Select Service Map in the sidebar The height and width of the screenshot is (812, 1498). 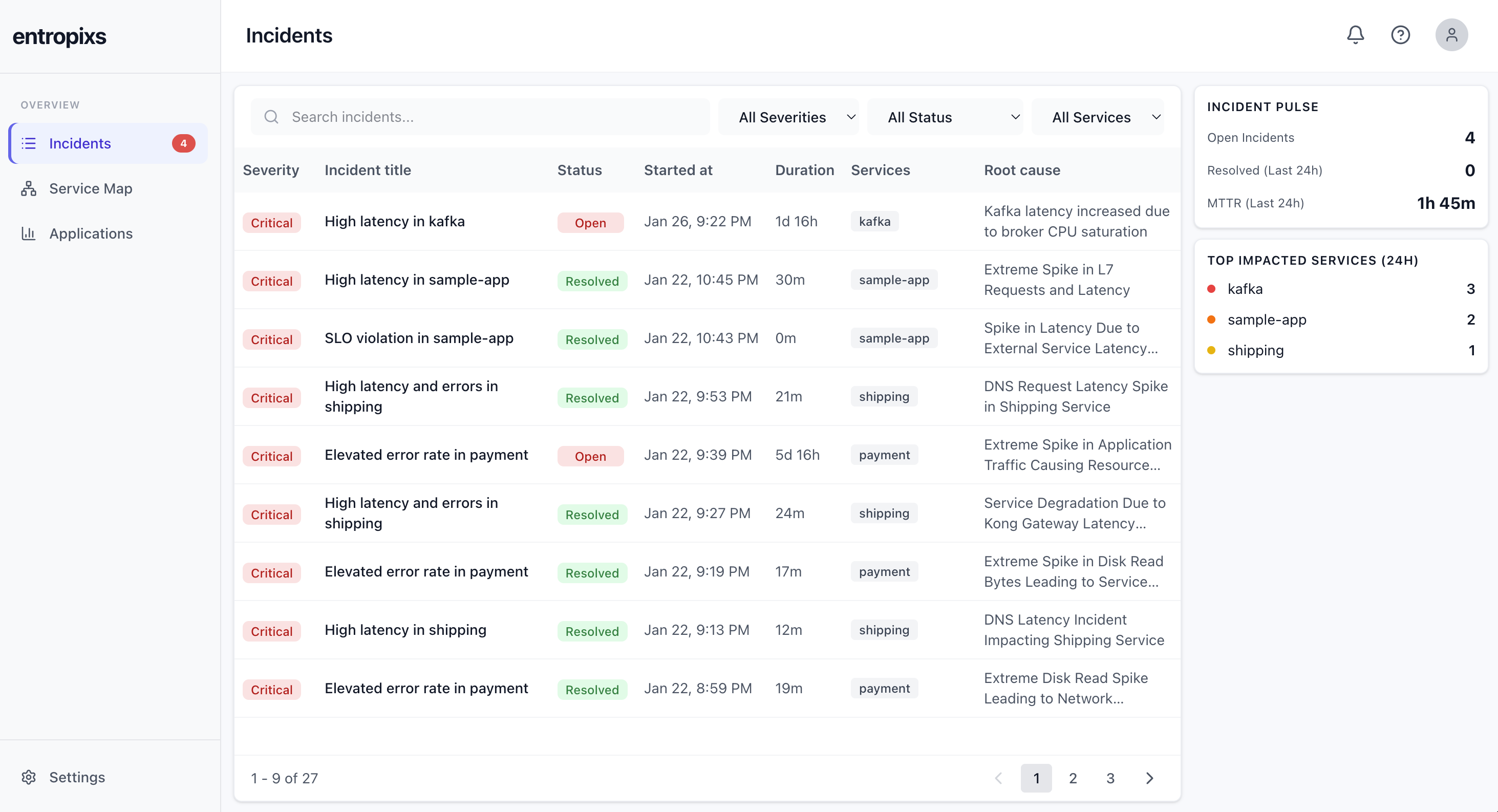(90, 188)
